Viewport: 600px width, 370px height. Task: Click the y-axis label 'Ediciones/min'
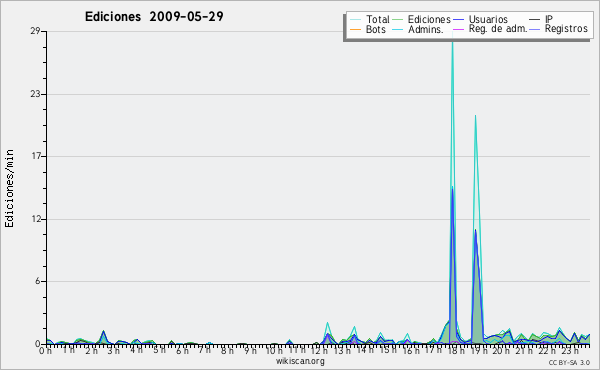coord(9,188)
